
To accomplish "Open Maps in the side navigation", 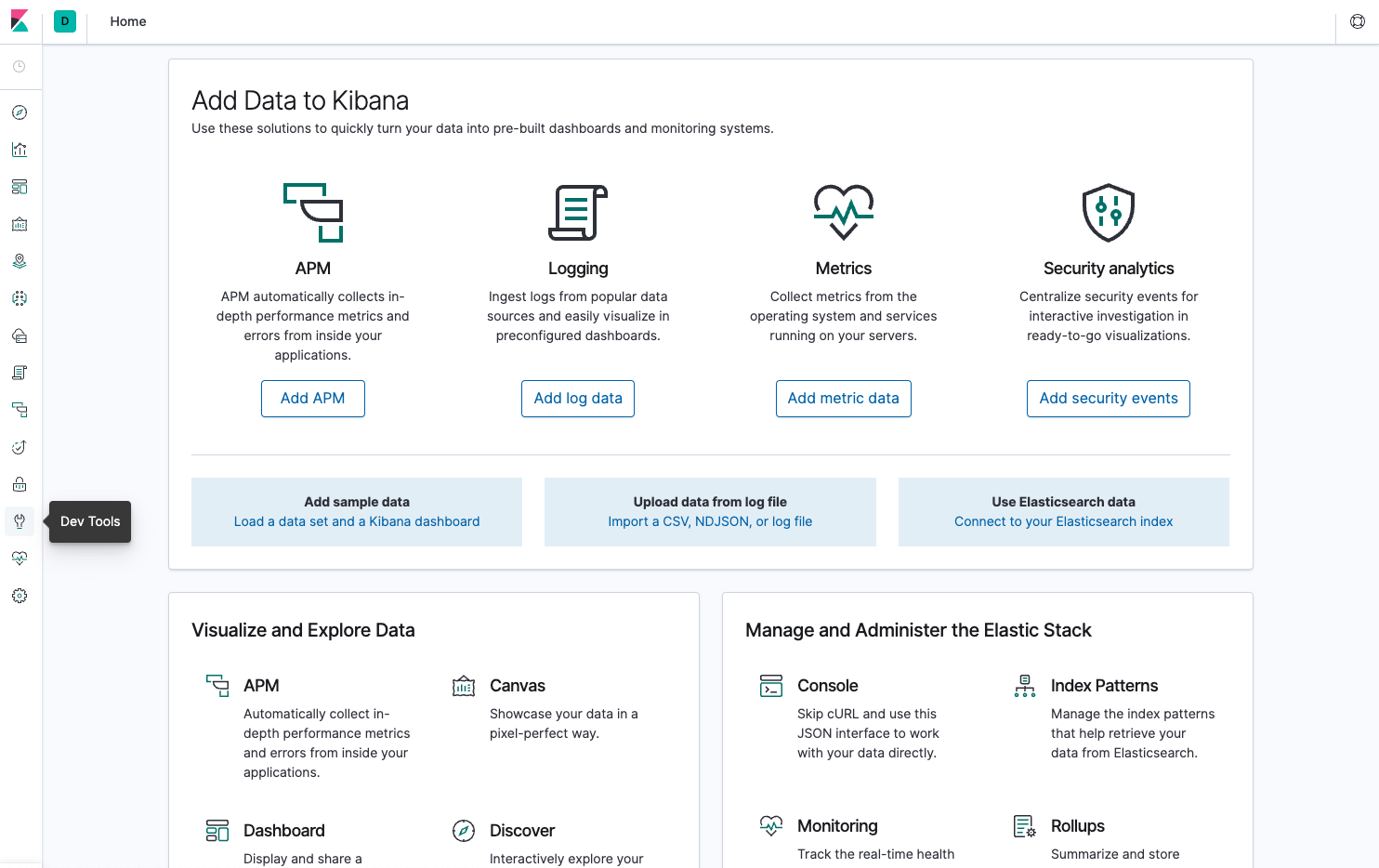I will coord(20,261).
